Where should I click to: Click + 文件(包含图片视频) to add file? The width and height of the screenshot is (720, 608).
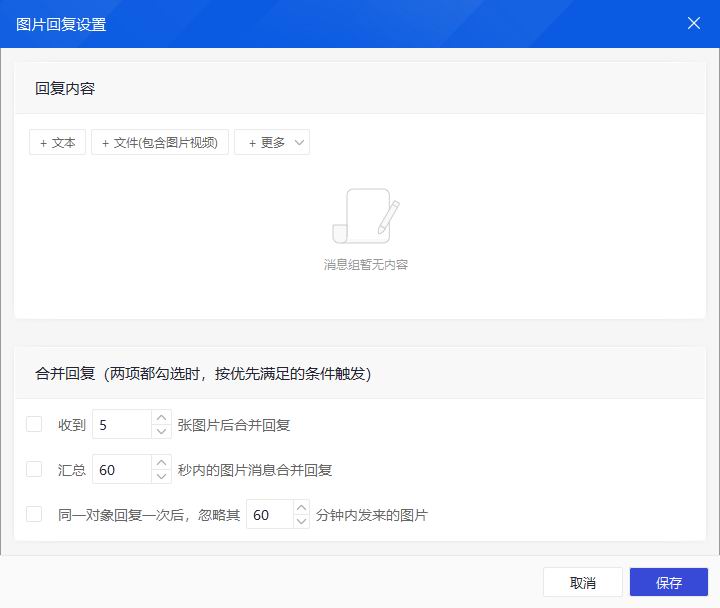coord(160,142)
